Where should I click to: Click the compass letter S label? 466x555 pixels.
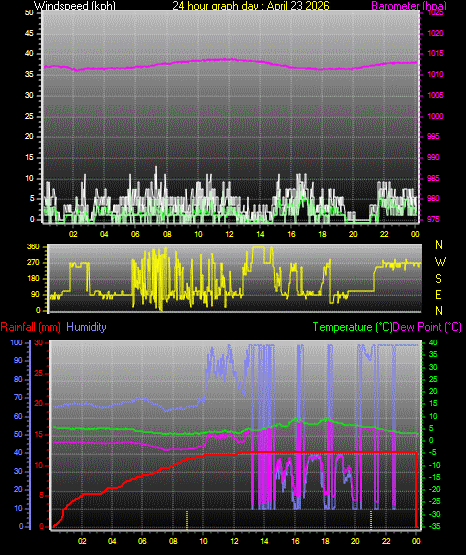[x=438, y=279]
